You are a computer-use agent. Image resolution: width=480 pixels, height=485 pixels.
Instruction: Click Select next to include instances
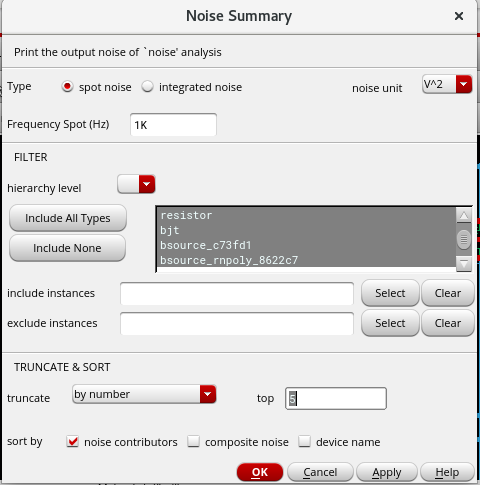[x=390, y=293]
